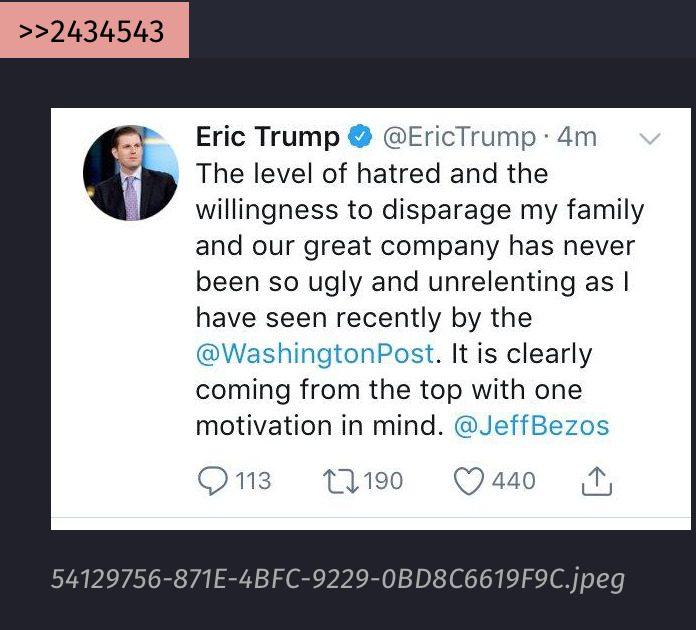Screen dimensions: 696x630
Task: Expand the tweet options chevron menu
Action: coord(650,139)
